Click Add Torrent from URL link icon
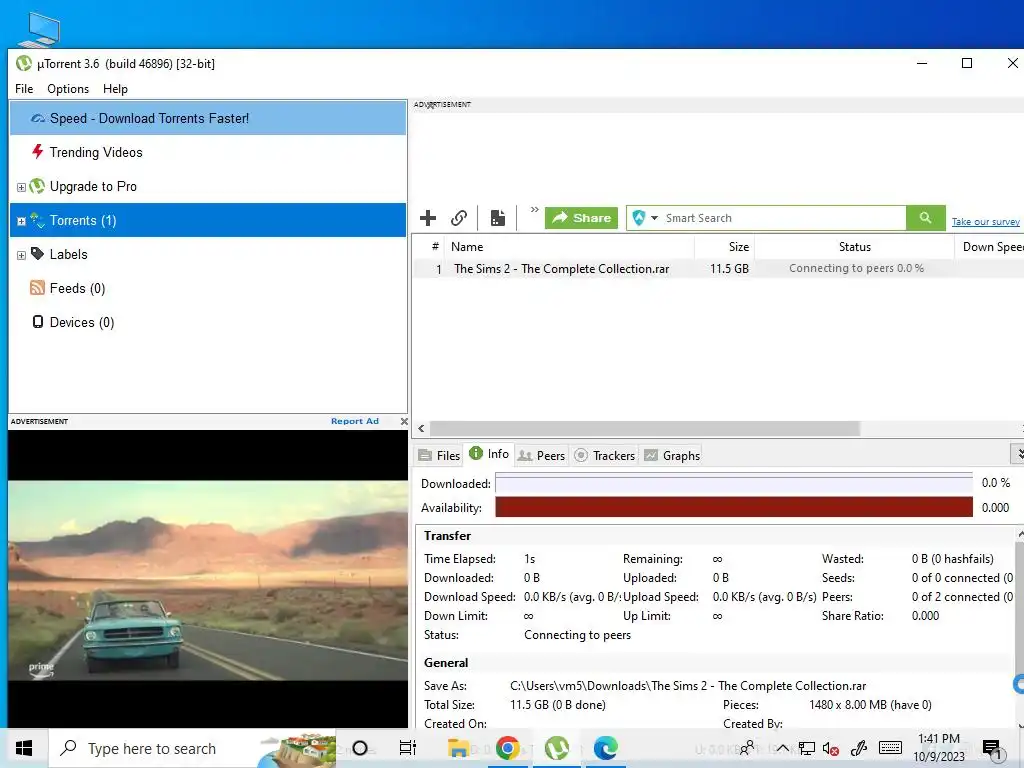 tap(459, 217)
